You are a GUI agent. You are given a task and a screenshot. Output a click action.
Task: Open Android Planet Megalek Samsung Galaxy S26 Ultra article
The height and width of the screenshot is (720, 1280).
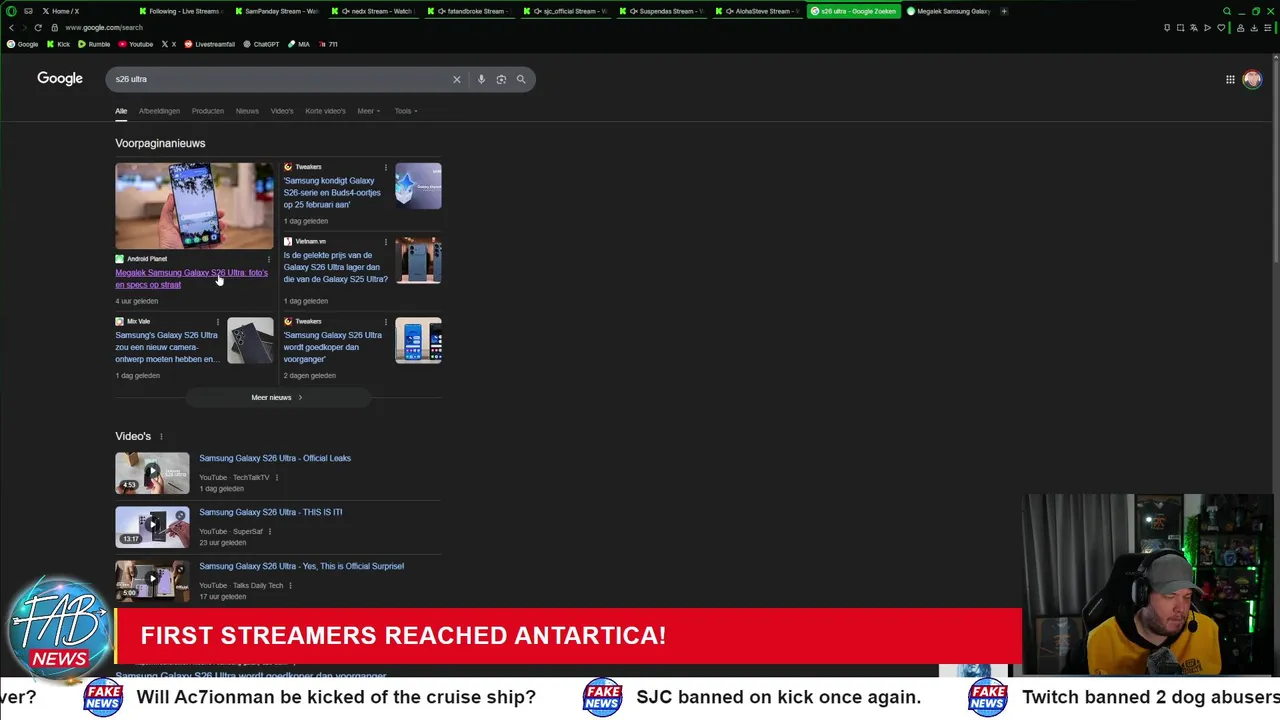click(x=191, y=278)
